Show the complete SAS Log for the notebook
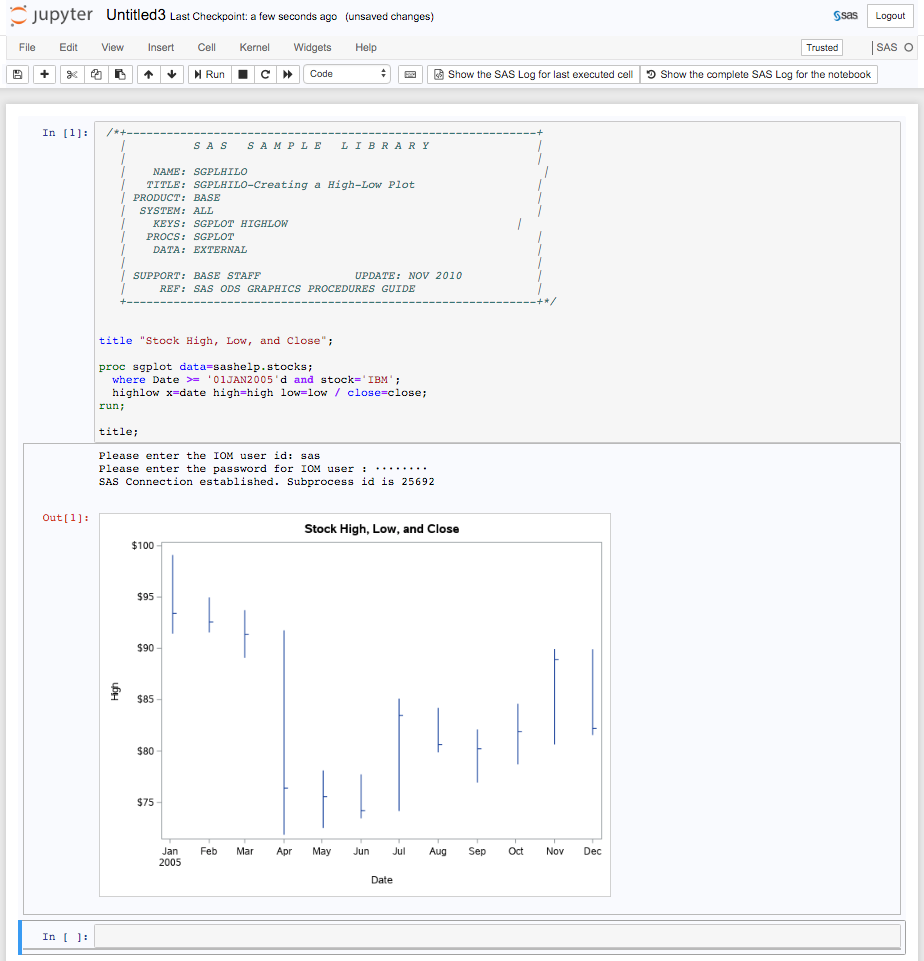Viewport: 924px width, 961px height. (758, 74)
